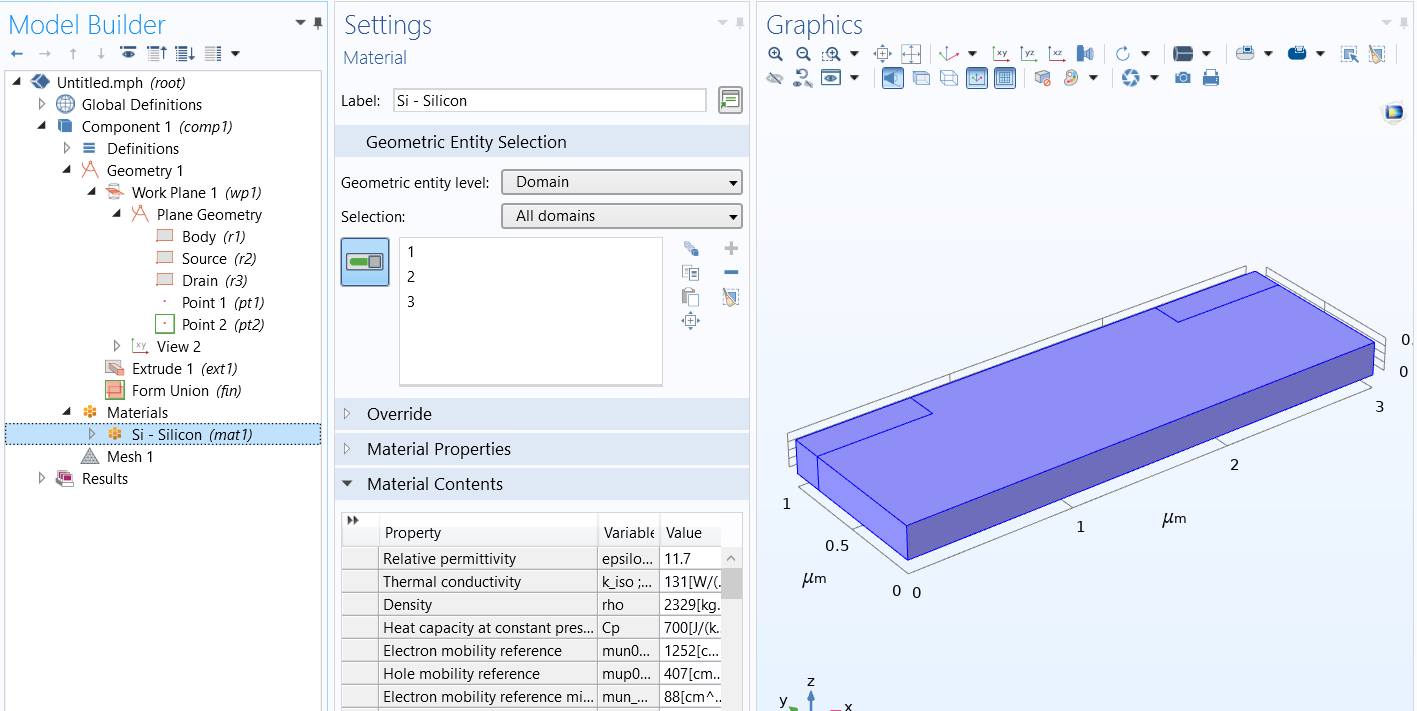Toggle the Activate Selection switch
This screenshot has width=1417, height=711.
pyautogui.click(x=365, y=262)
